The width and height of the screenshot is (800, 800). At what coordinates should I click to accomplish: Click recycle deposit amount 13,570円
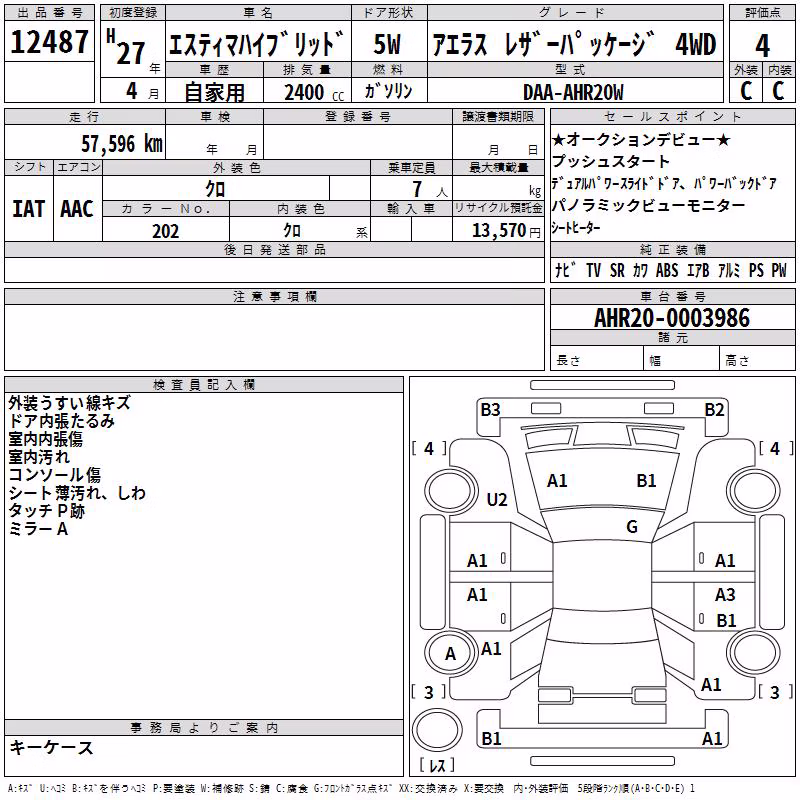[x=506, y=231]
